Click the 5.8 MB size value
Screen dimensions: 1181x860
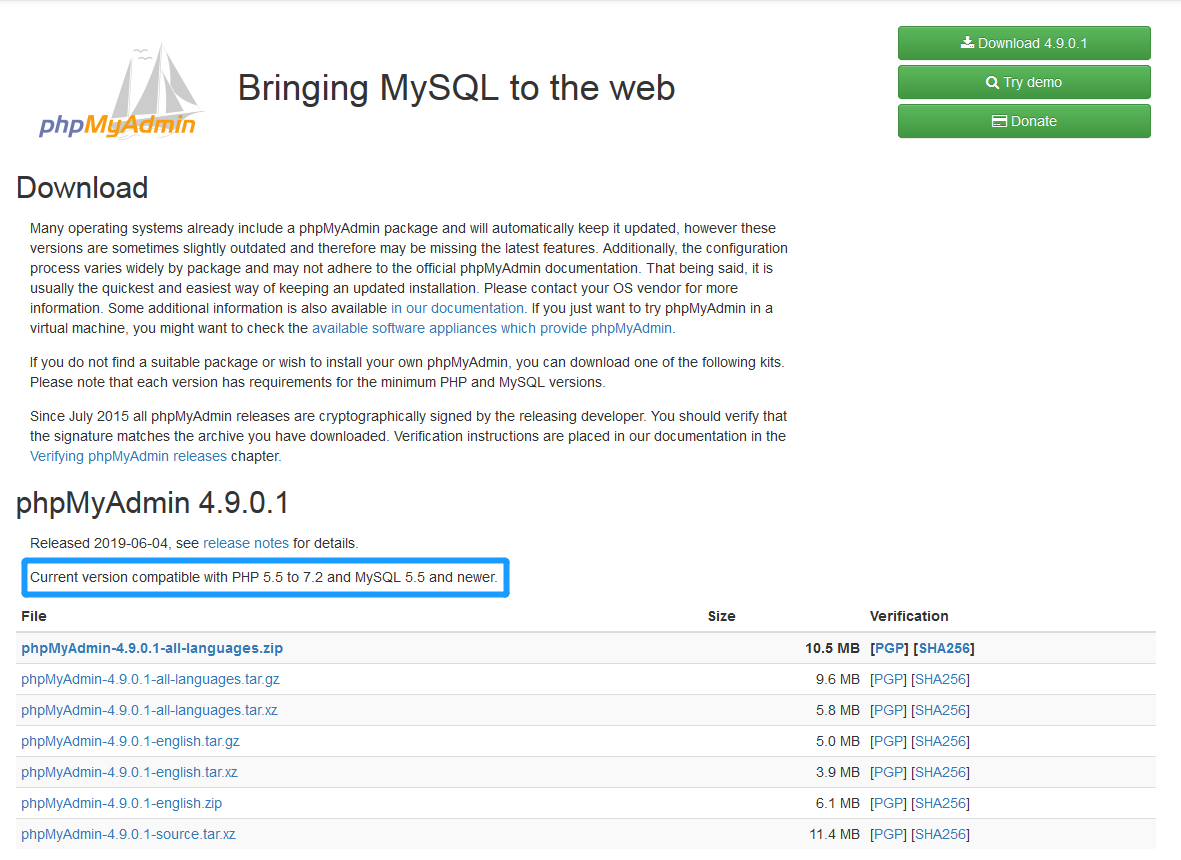pyautogui.click(x=838, y=710)
